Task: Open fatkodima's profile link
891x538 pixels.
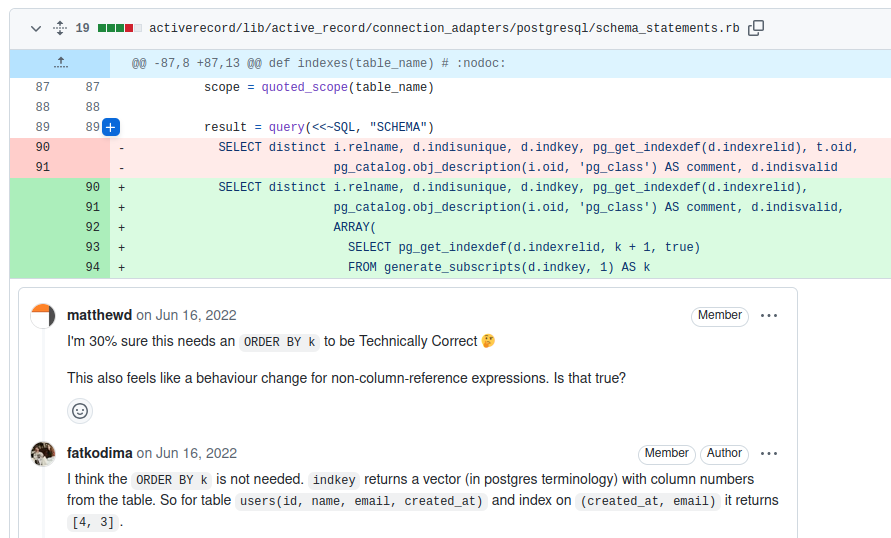Action: coord(99,453)
